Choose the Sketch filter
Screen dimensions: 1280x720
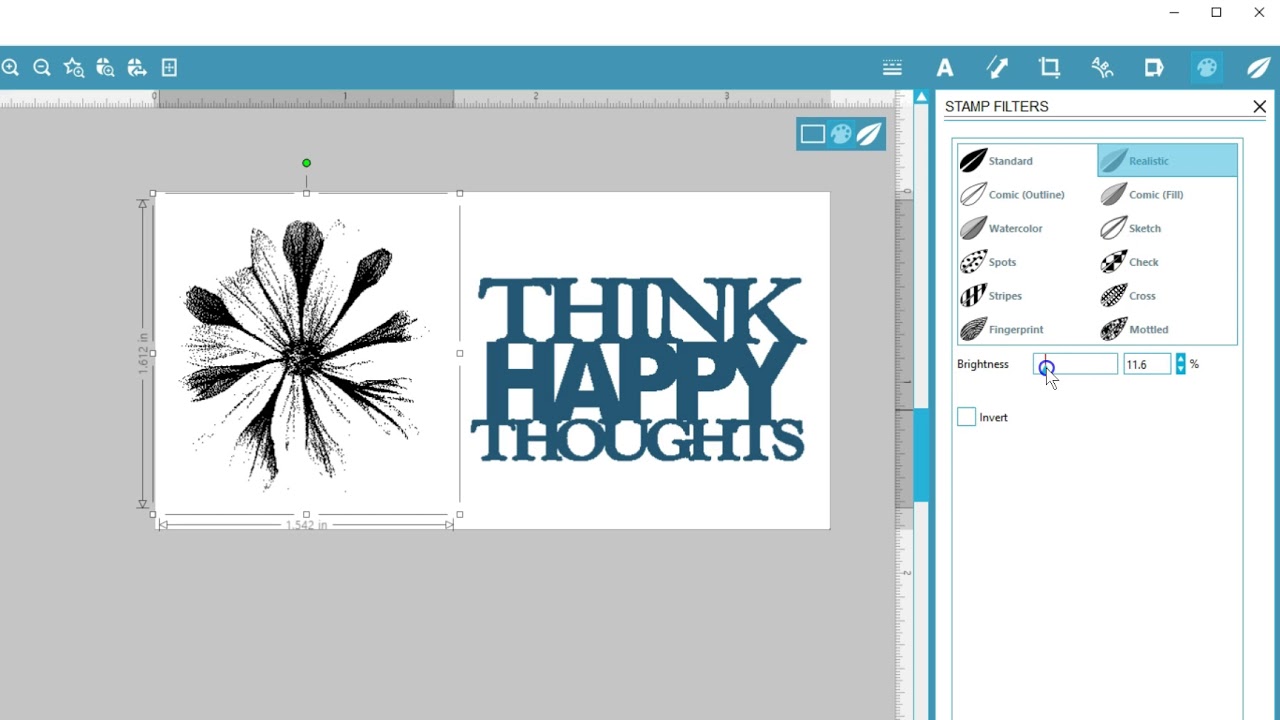[1167, 228]
